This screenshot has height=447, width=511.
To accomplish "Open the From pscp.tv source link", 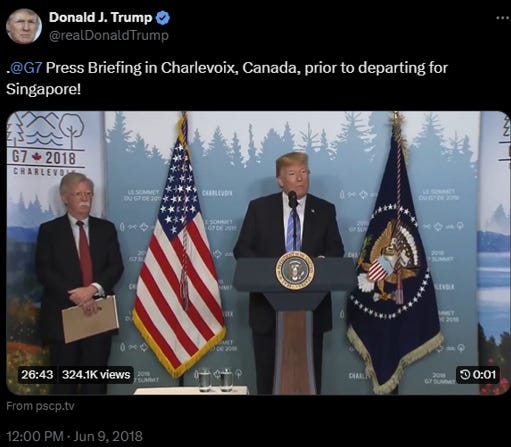I will pyautogui.click(x=40, y=406).
